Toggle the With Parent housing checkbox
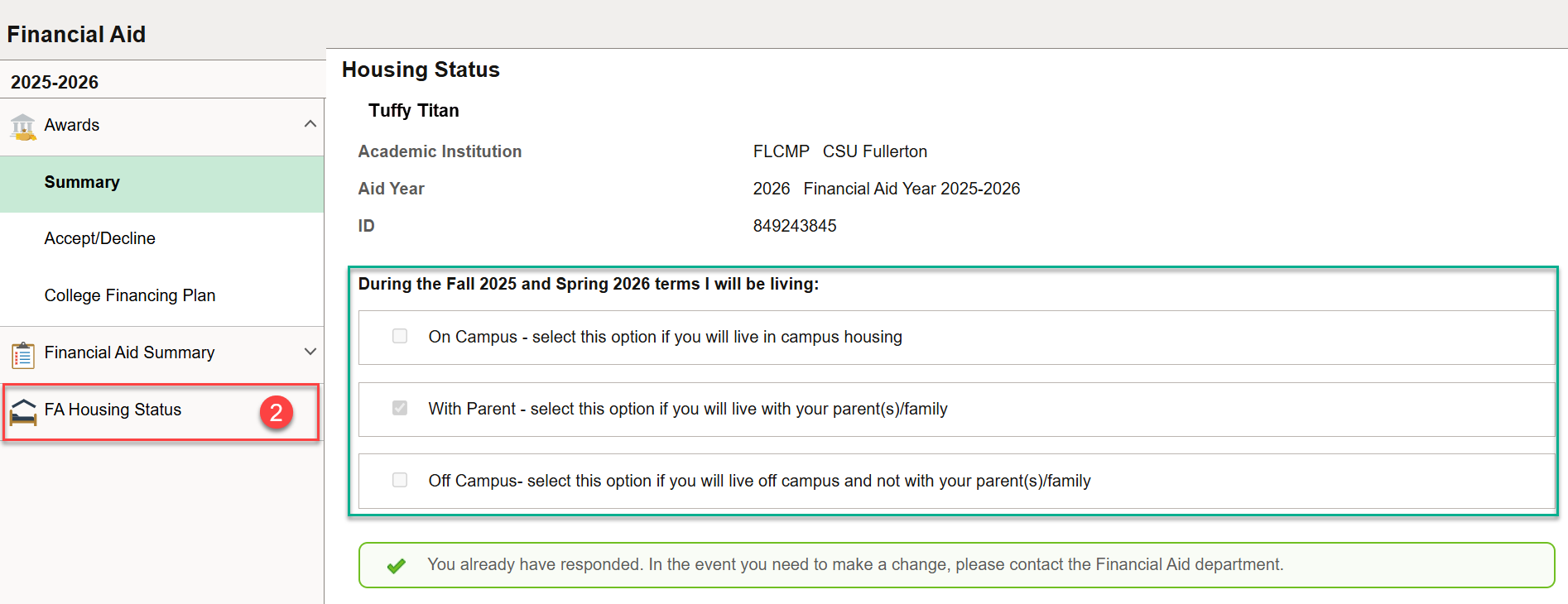1568x604 pixels. pos(400,408)
